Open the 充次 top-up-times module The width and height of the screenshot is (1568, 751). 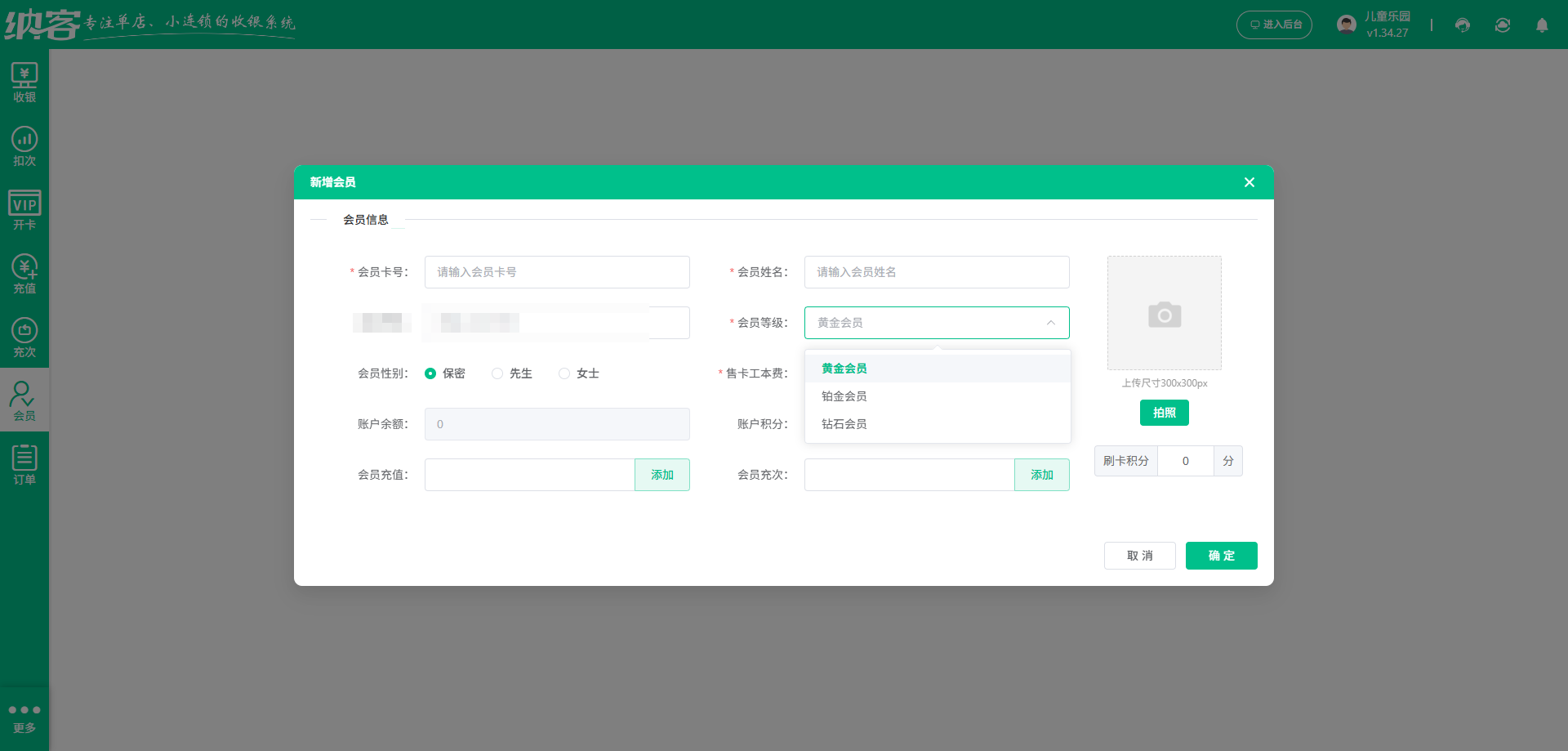pyautogui.click(x=24, y=336)
